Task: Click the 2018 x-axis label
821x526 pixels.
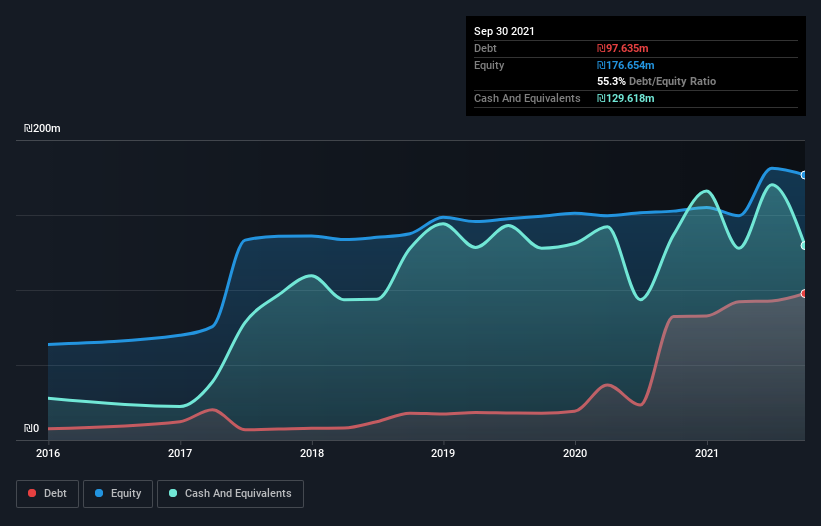Action: coord(312,453)
